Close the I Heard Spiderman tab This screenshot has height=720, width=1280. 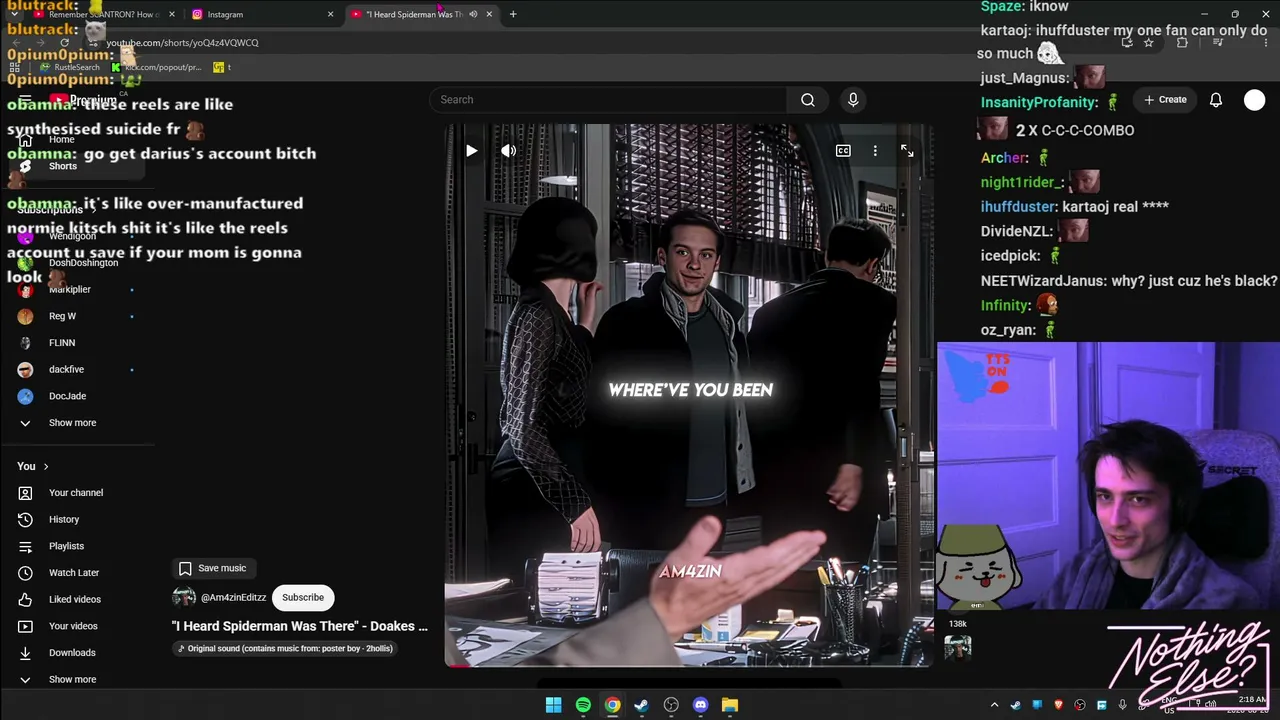pyautogui.click(x=489, y=14)
